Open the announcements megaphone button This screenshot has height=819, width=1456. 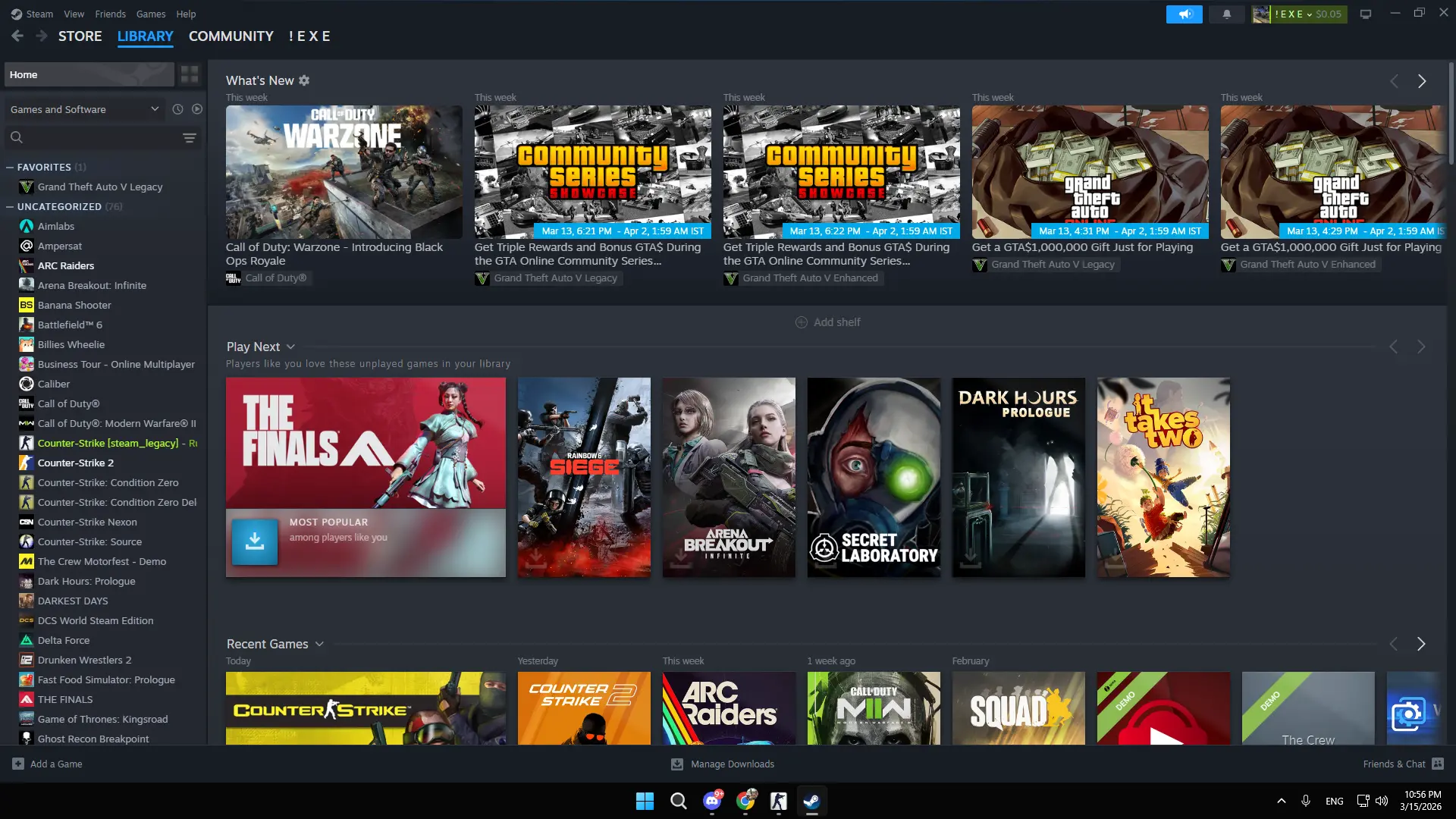tap(1184, 14)
